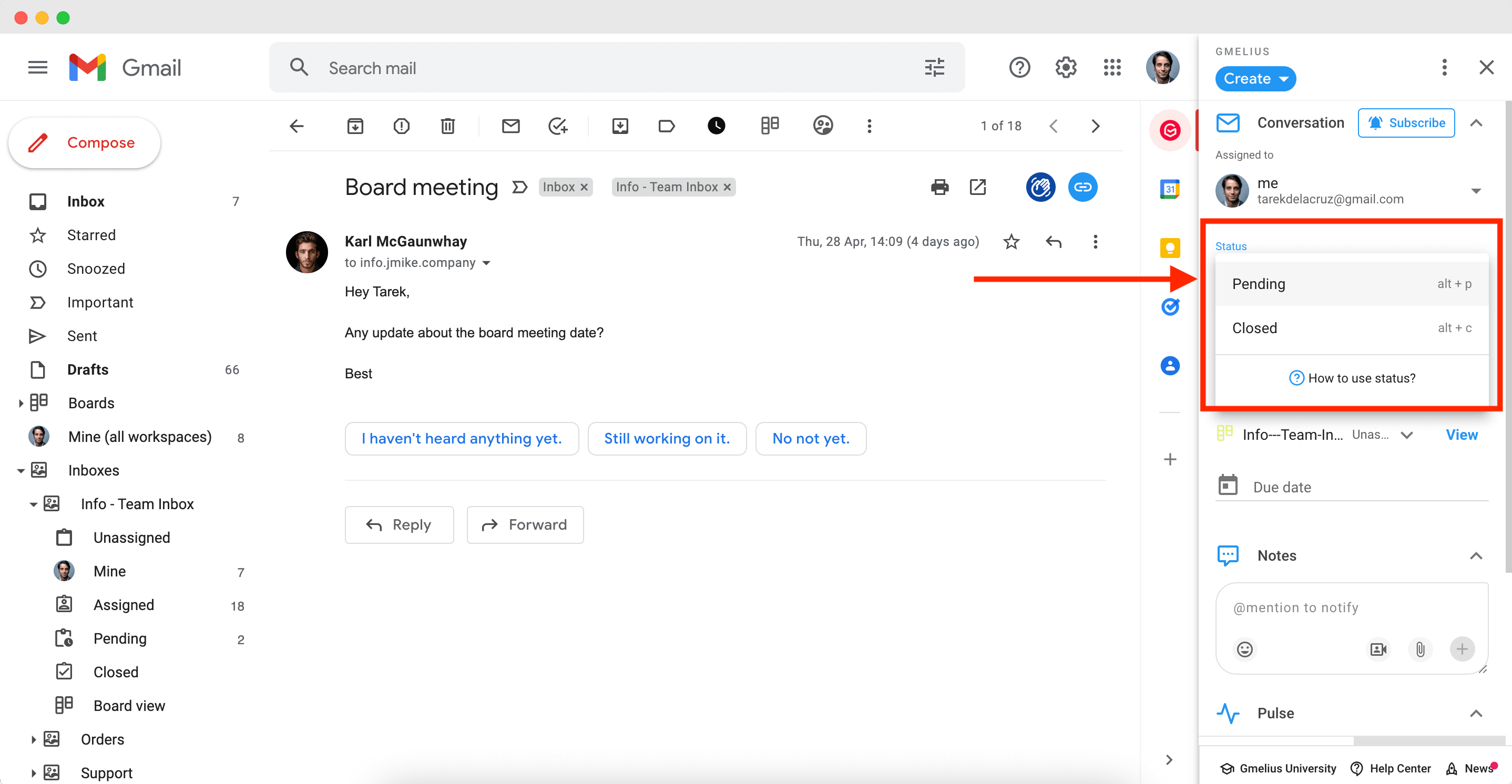This screenshot has width=1512, height=784.
Task: Use smart reply Still working on it
Action: click(667, 438)
